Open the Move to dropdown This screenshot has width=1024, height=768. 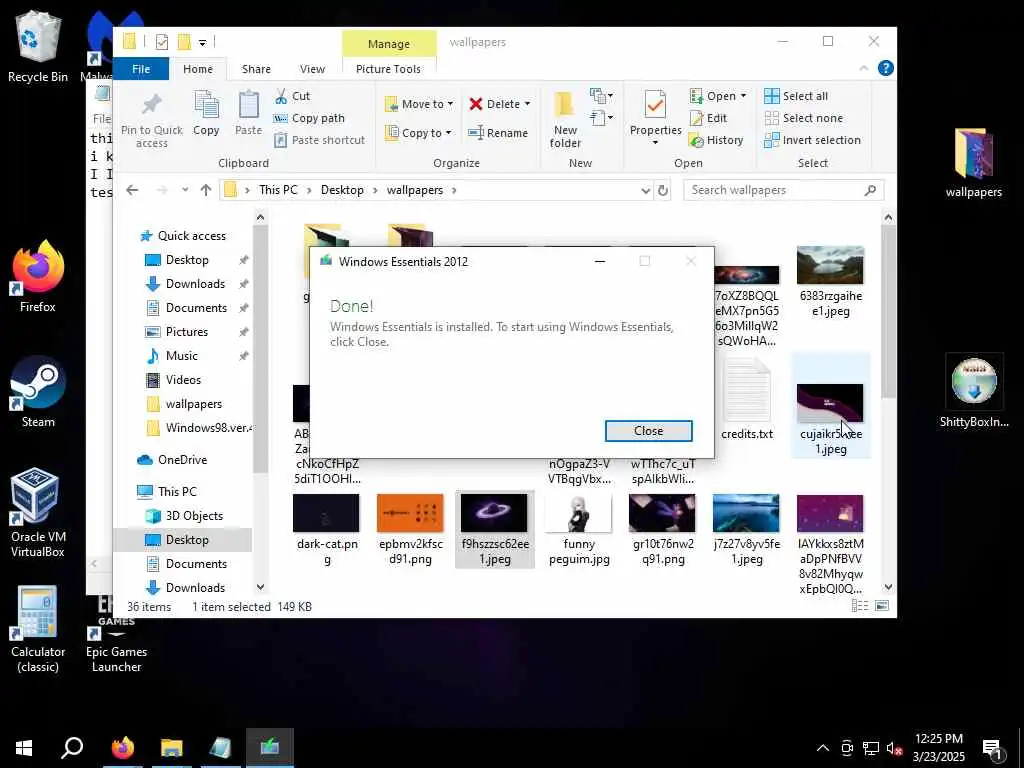pyautogui.click(x=419, y=104)
